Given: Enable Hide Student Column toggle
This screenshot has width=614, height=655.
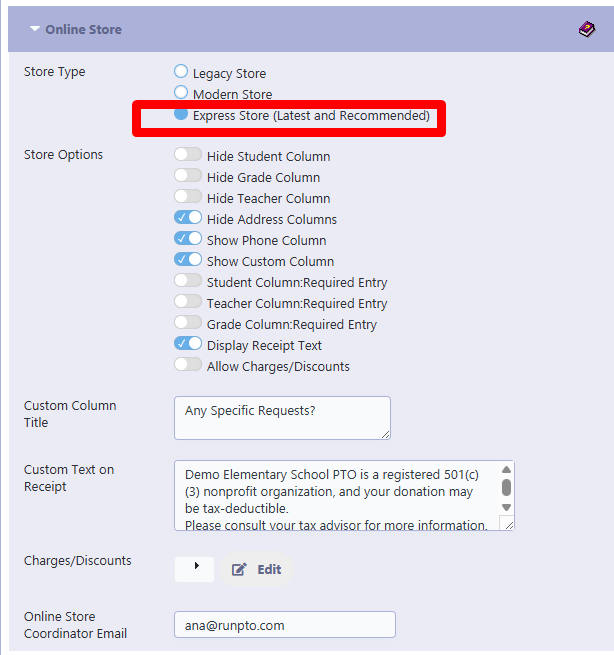Looking at the screenshot, I should coord(188,155).
